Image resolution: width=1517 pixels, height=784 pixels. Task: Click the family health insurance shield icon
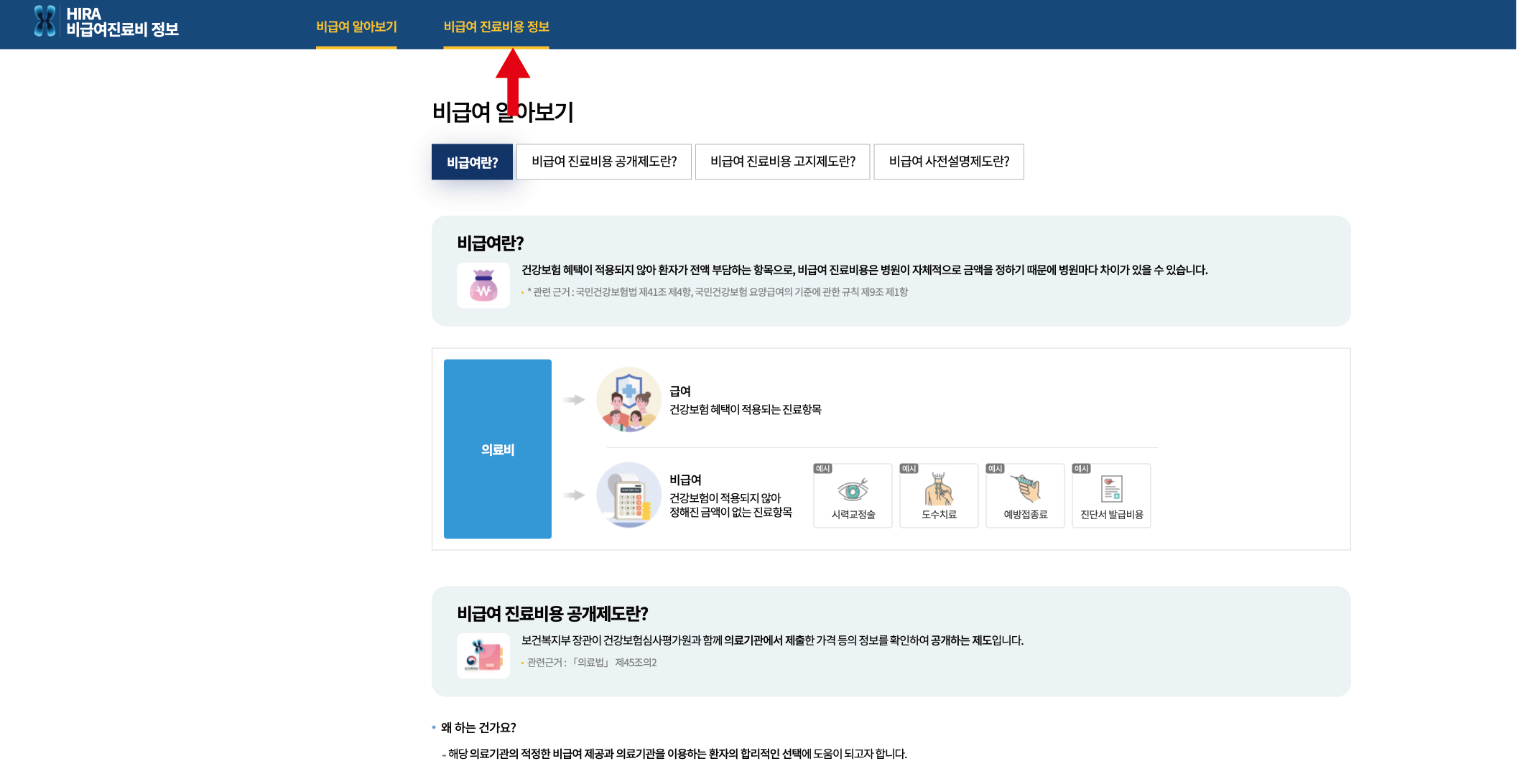tap(628, 400)
